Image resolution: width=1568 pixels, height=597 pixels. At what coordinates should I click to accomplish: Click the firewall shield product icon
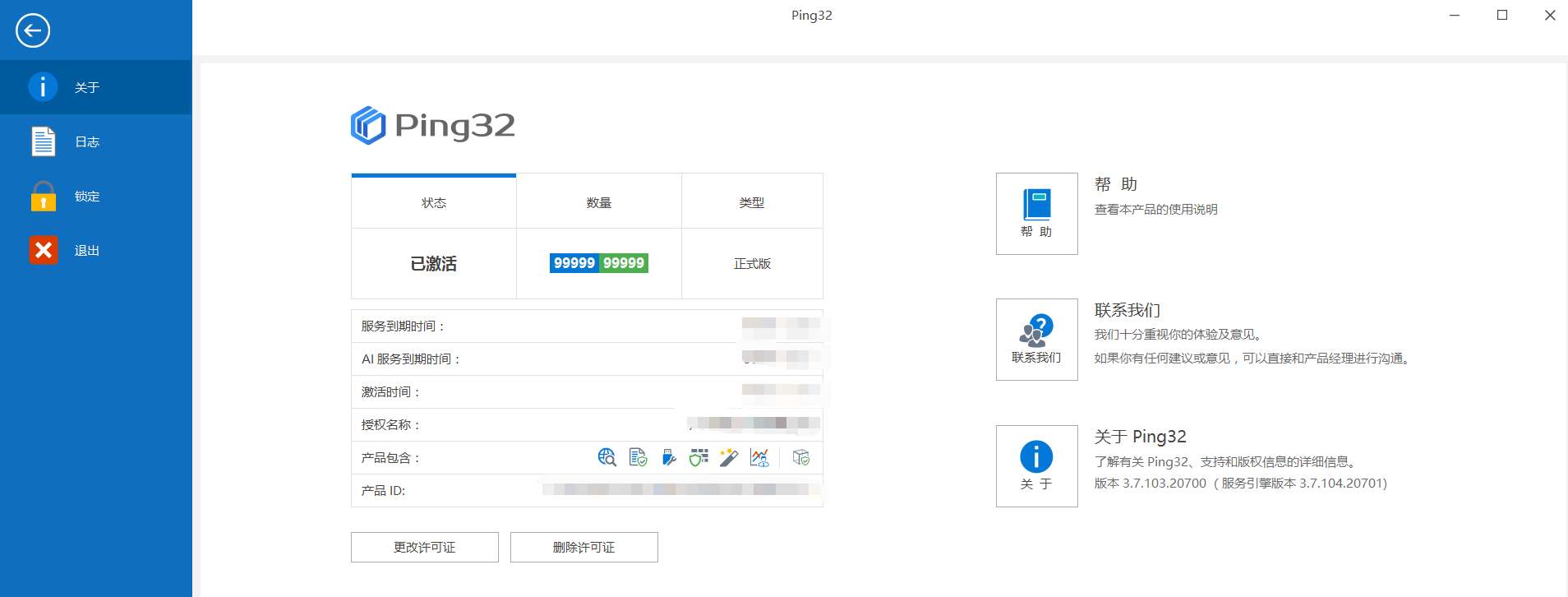699,457
